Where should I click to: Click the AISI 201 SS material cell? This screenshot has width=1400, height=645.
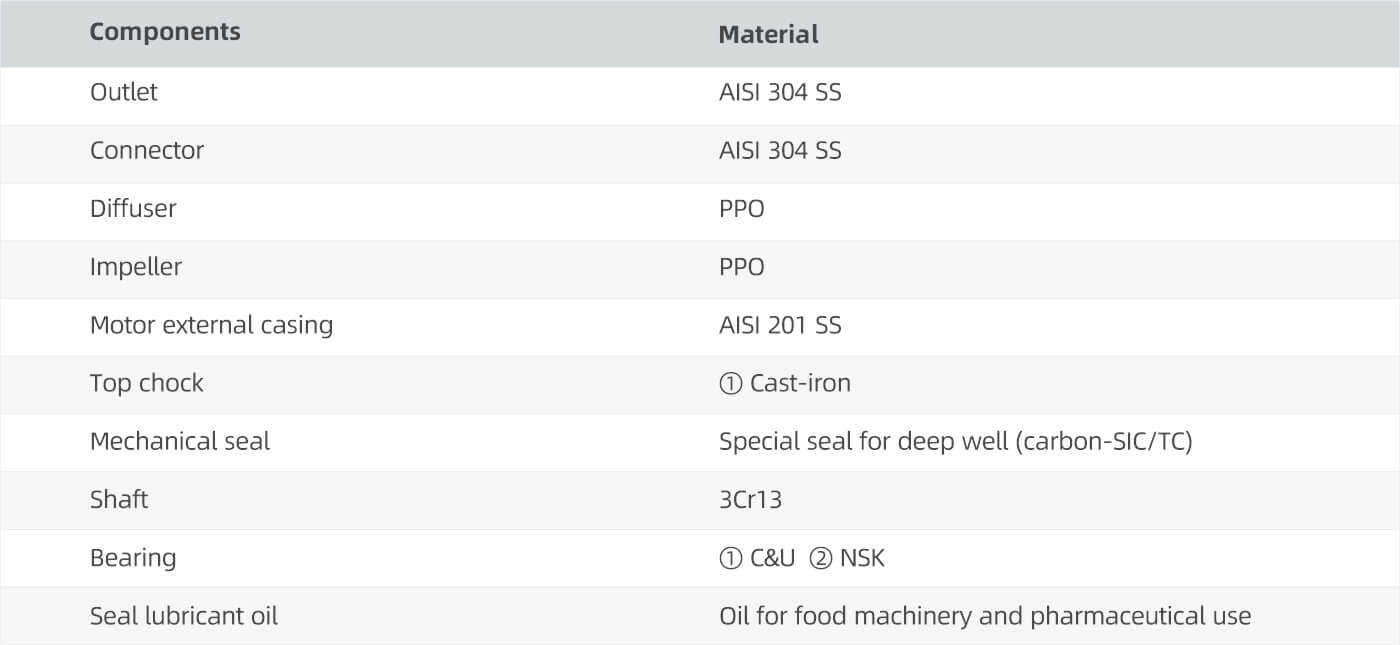pyautogui.click(x=780, y=325)
